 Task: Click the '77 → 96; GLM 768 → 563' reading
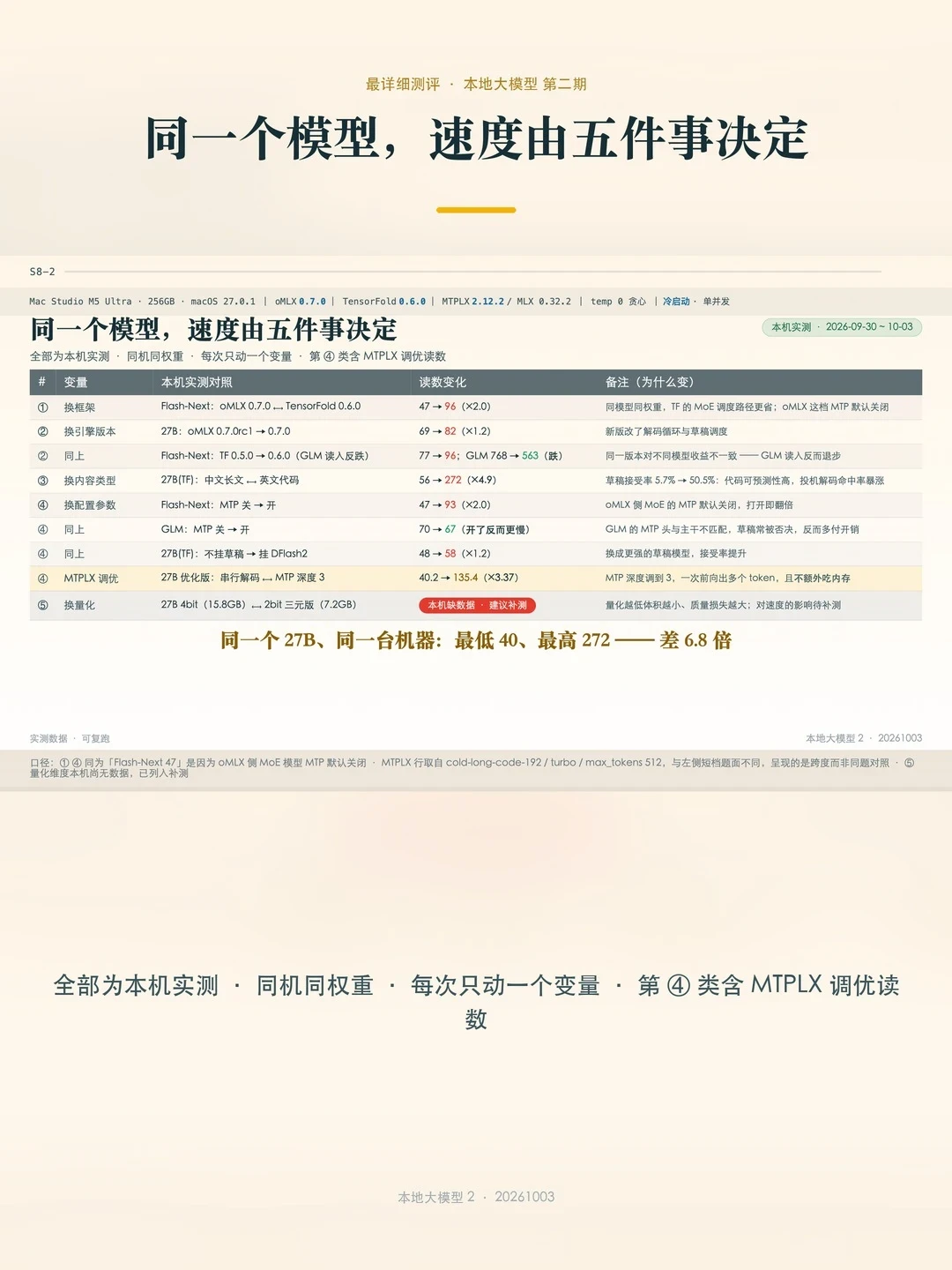[491, 456]
